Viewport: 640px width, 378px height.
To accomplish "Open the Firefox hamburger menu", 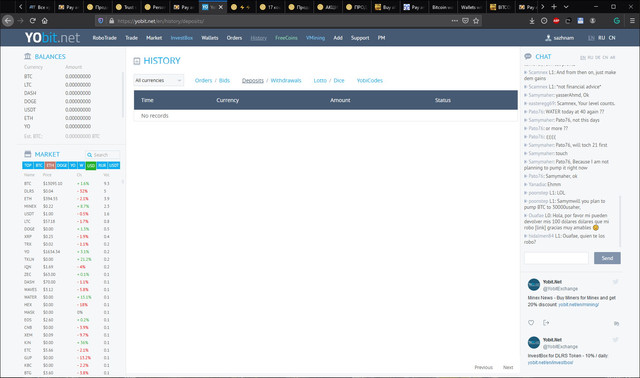I will click(632, 21).
